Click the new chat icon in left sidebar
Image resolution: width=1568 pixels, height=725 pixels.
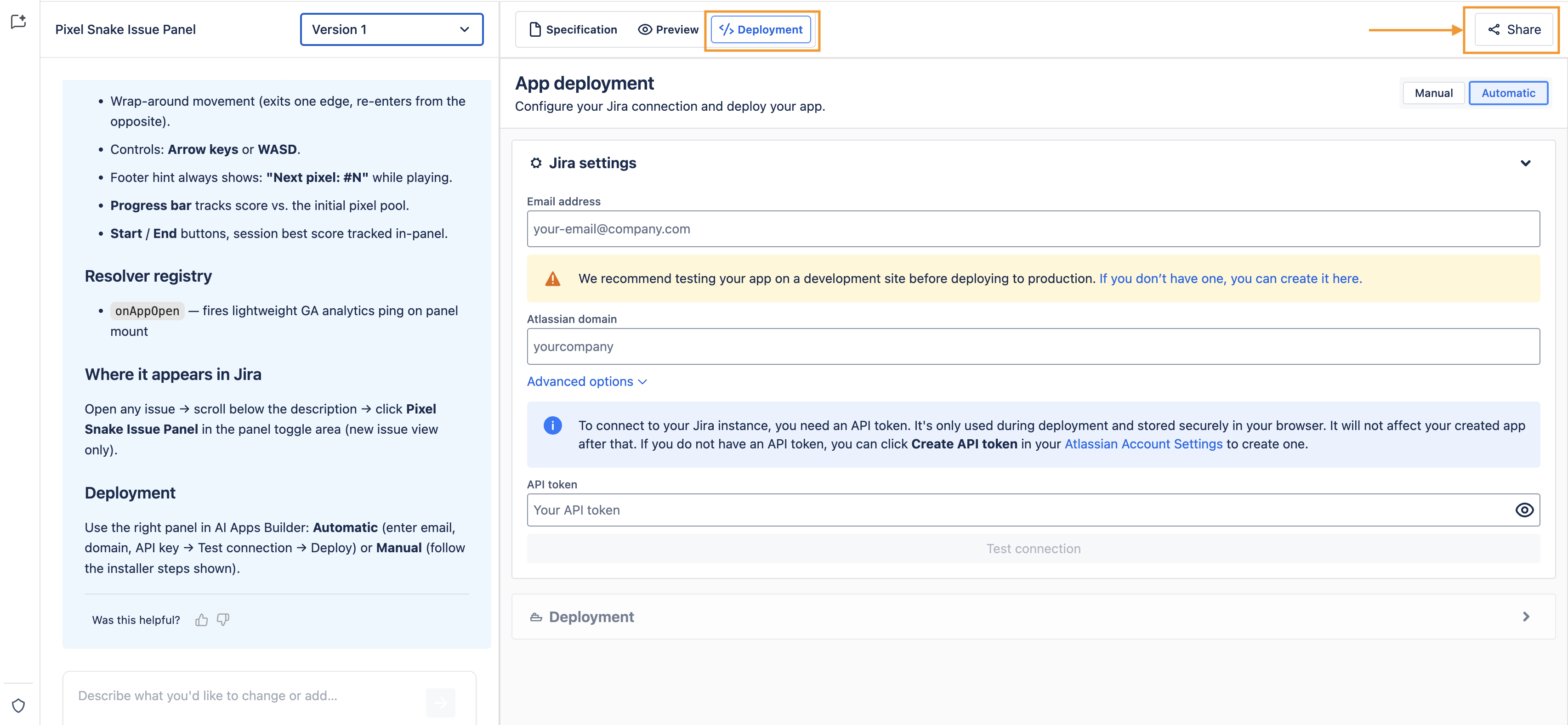19,22
